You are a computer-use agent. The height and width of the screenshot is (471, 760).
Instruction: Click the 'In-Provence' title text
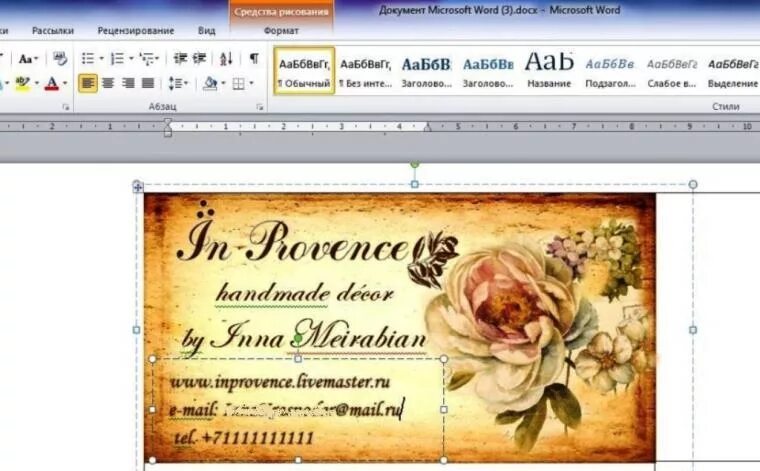point(293,241)
